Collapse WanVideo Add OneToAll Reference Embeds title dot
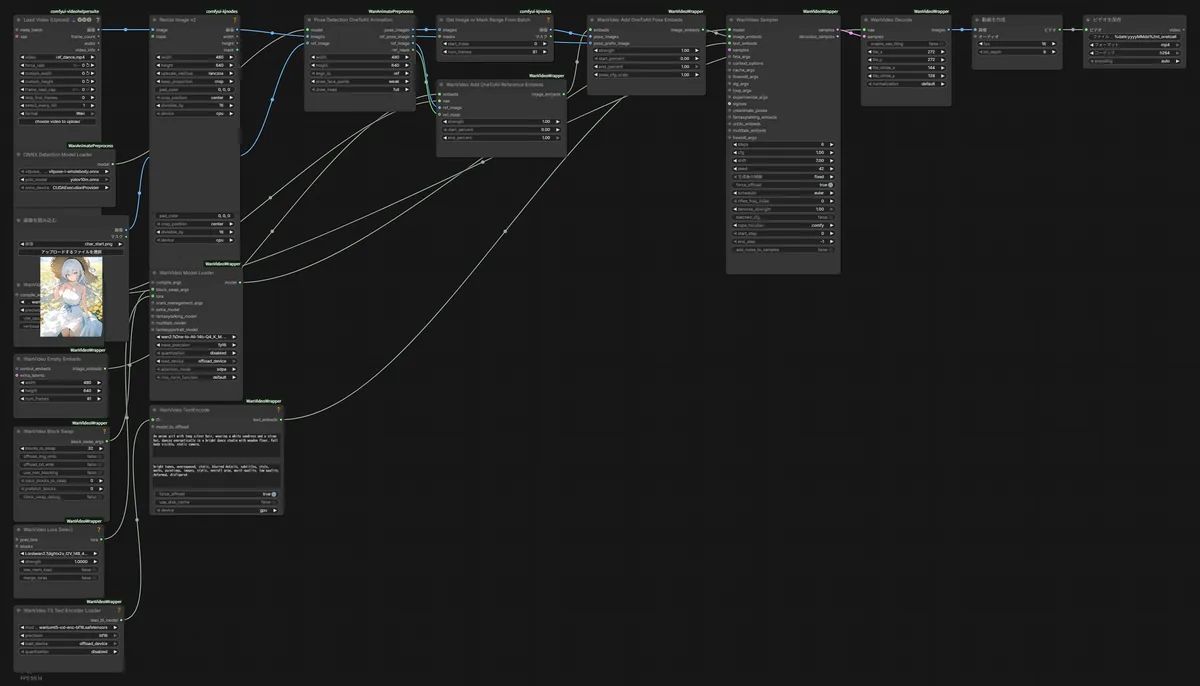The height and width of the screenshot is (686, 1200). [442, 85]
